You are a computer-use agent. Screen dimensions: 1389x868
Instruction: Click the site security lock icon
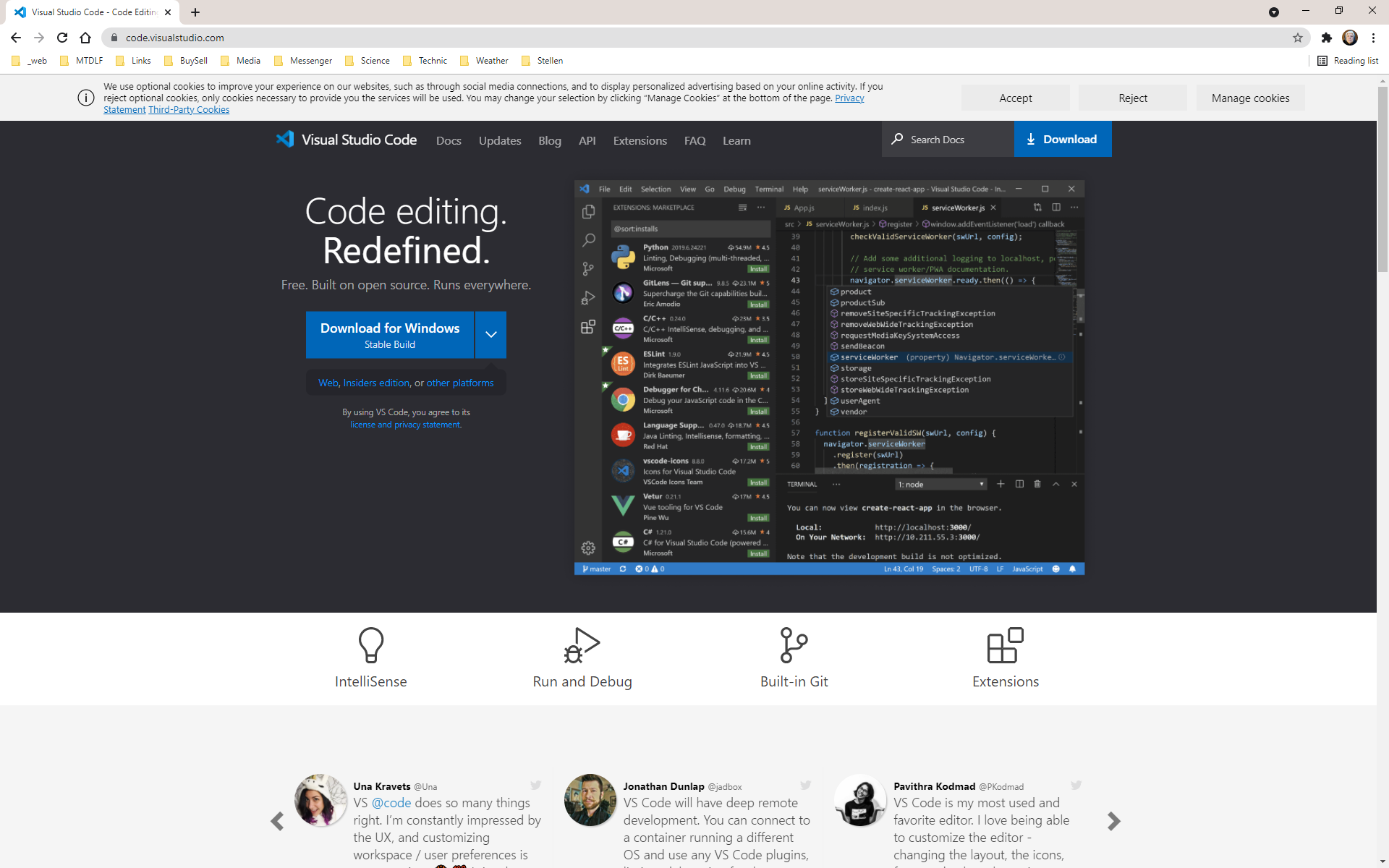click(x=114, y=38)
